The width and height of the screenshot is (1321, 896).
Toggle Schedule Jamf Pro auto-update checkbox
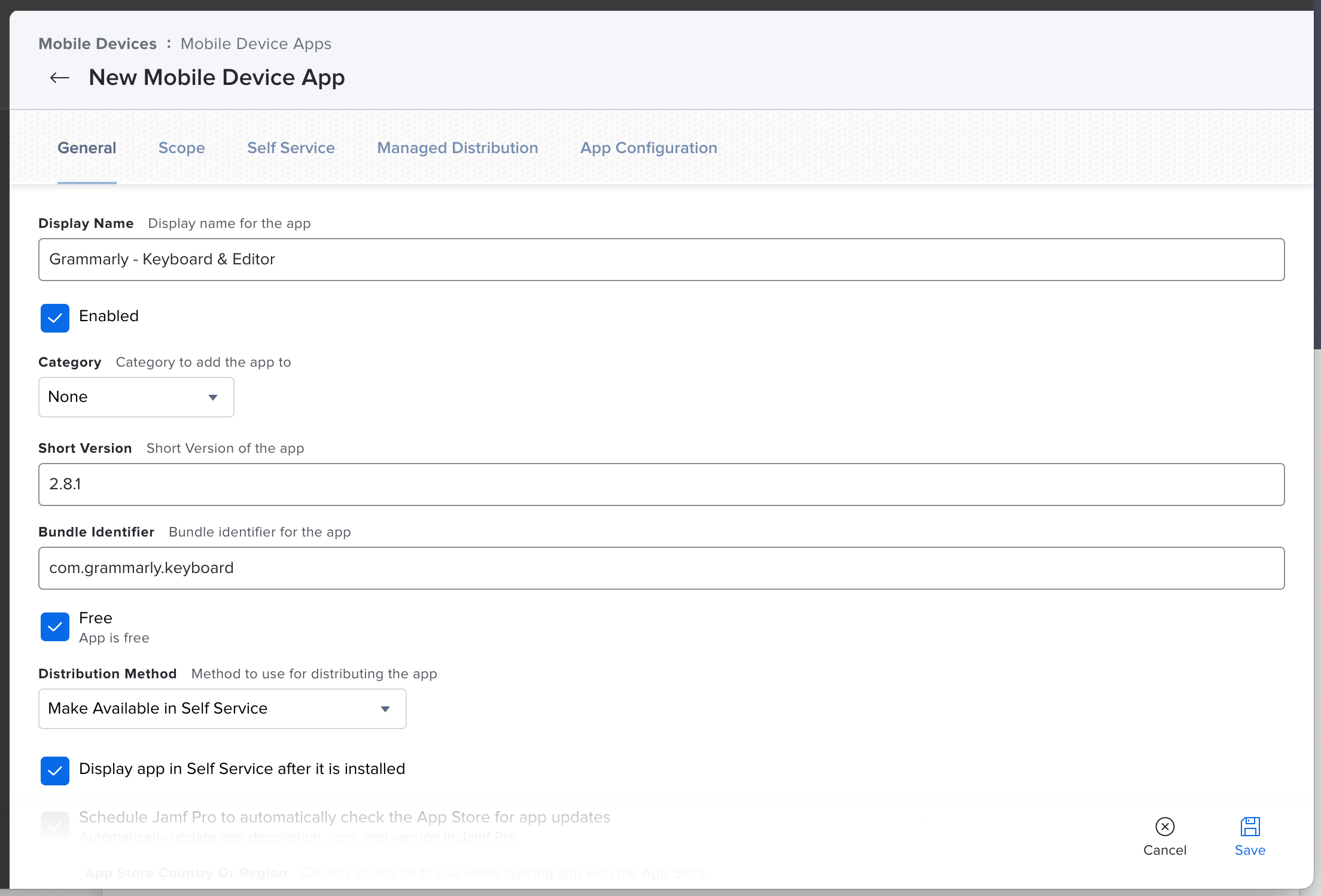point(55,826)
